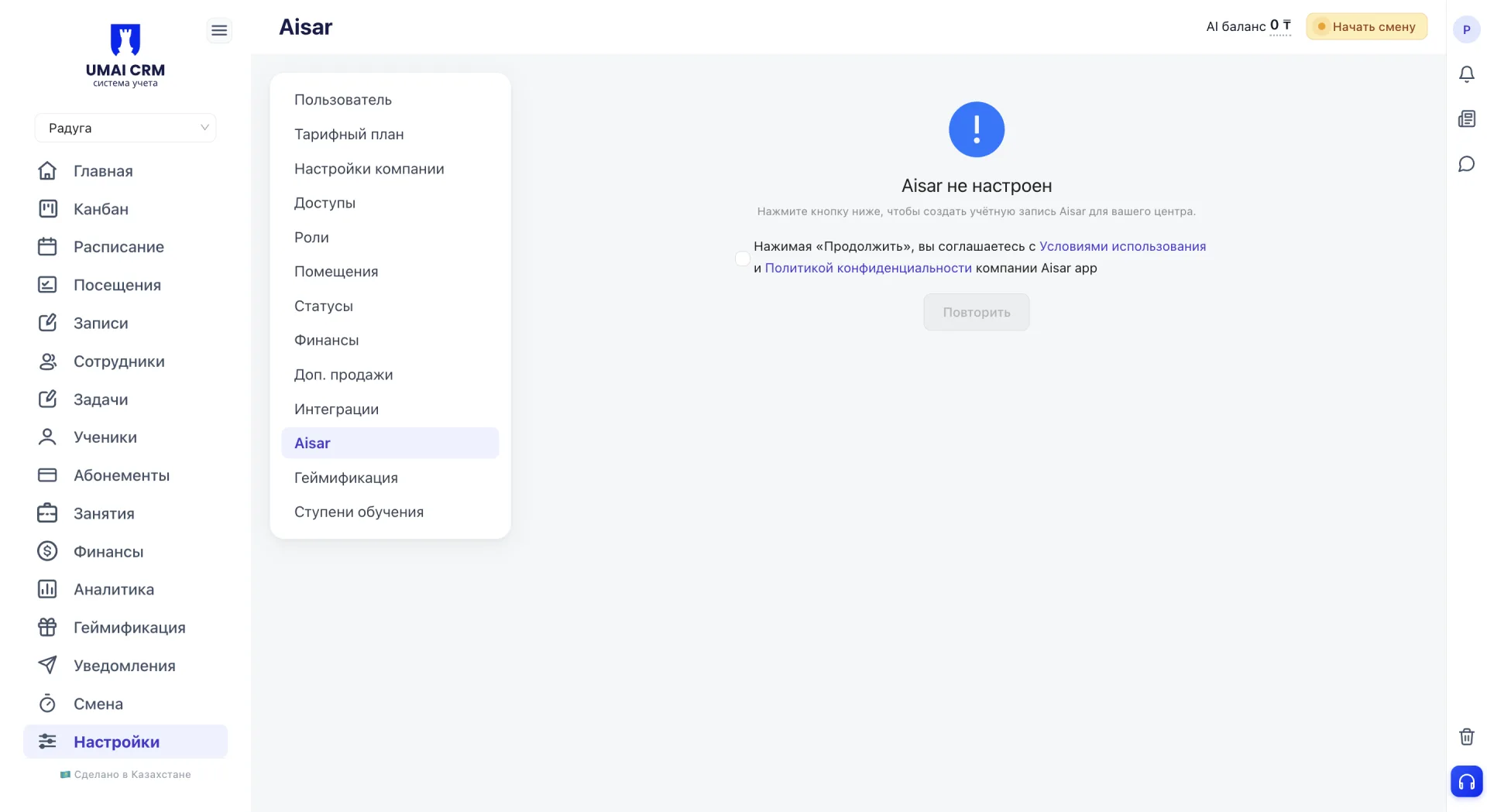Click the Абонементы card icon
1487x812 pixels.
point(47,475)
